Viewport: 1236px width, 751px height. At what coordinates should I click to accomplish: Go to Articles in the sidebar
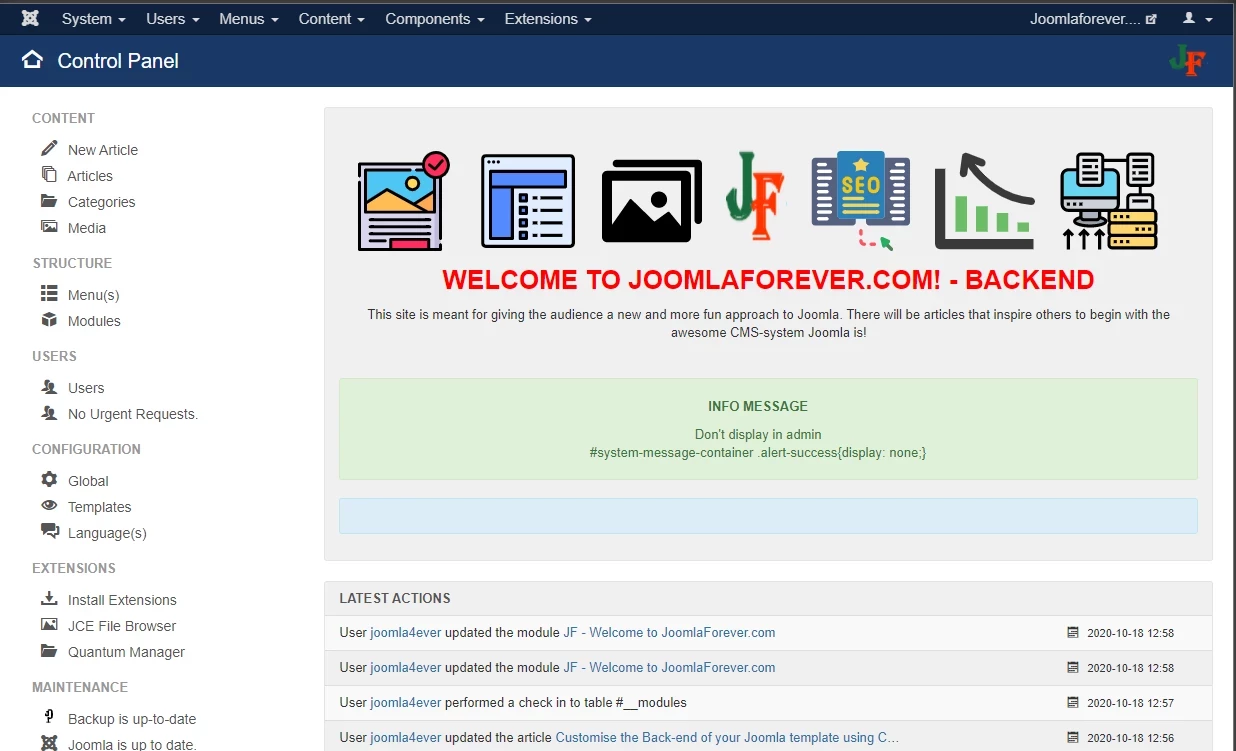pos(90,176)
